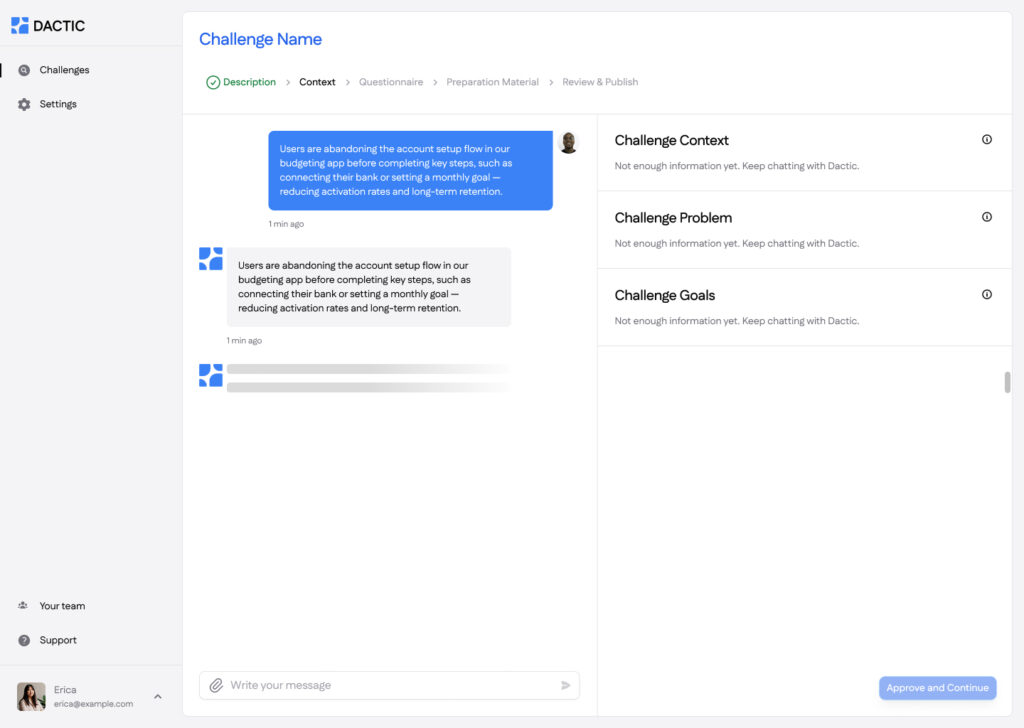Click the Challenge Name title
This screenshot has height=728, width=1024.
[x=260, y=39]
